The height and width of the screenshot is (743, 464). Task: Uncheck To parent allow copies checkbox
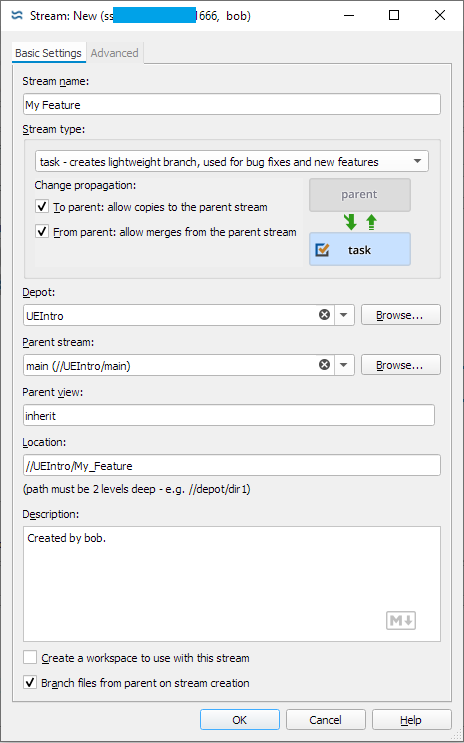[42, 207]
